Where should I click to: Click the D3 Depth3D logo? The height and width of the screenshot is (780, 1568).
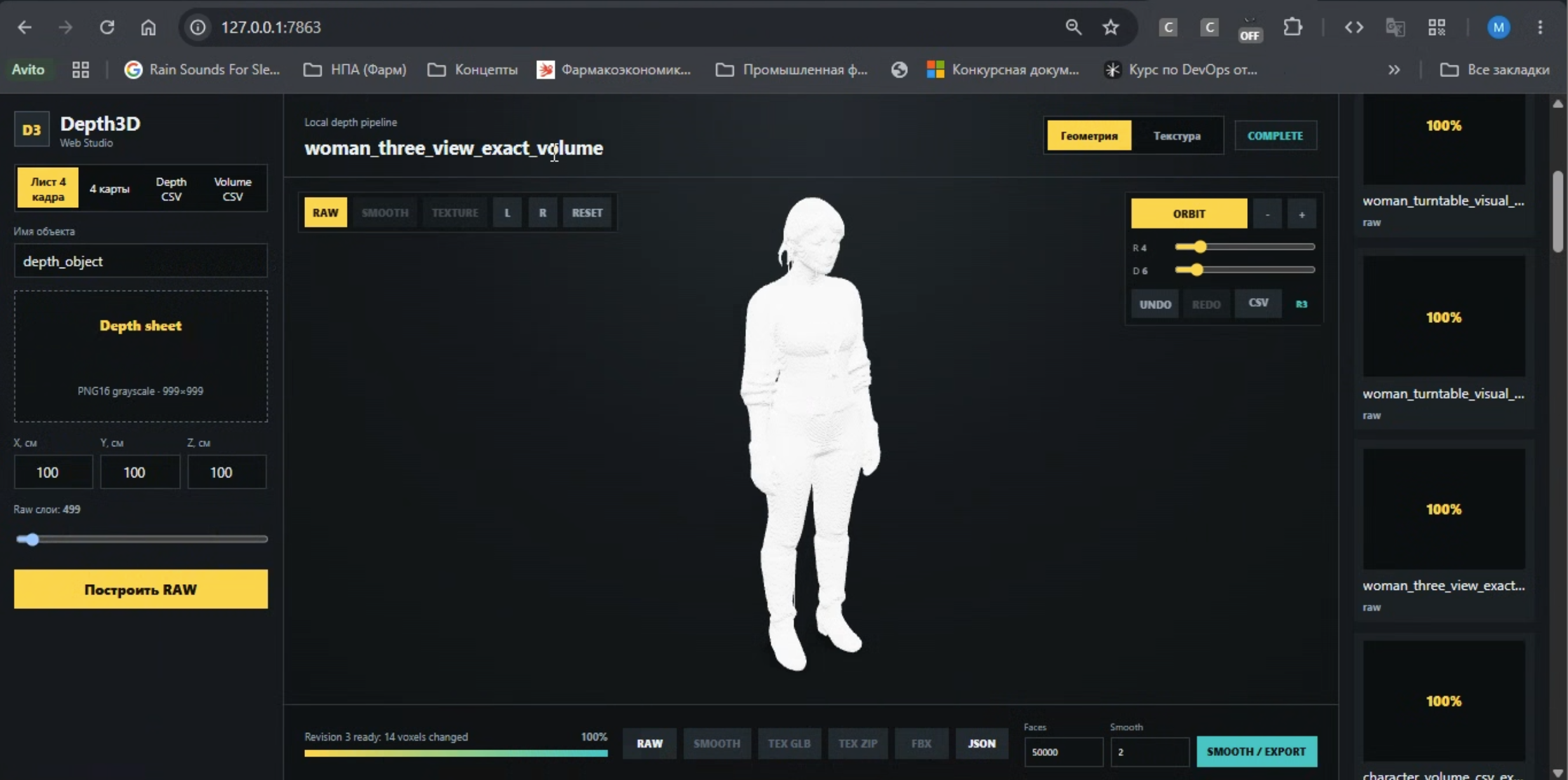[32, 130]
